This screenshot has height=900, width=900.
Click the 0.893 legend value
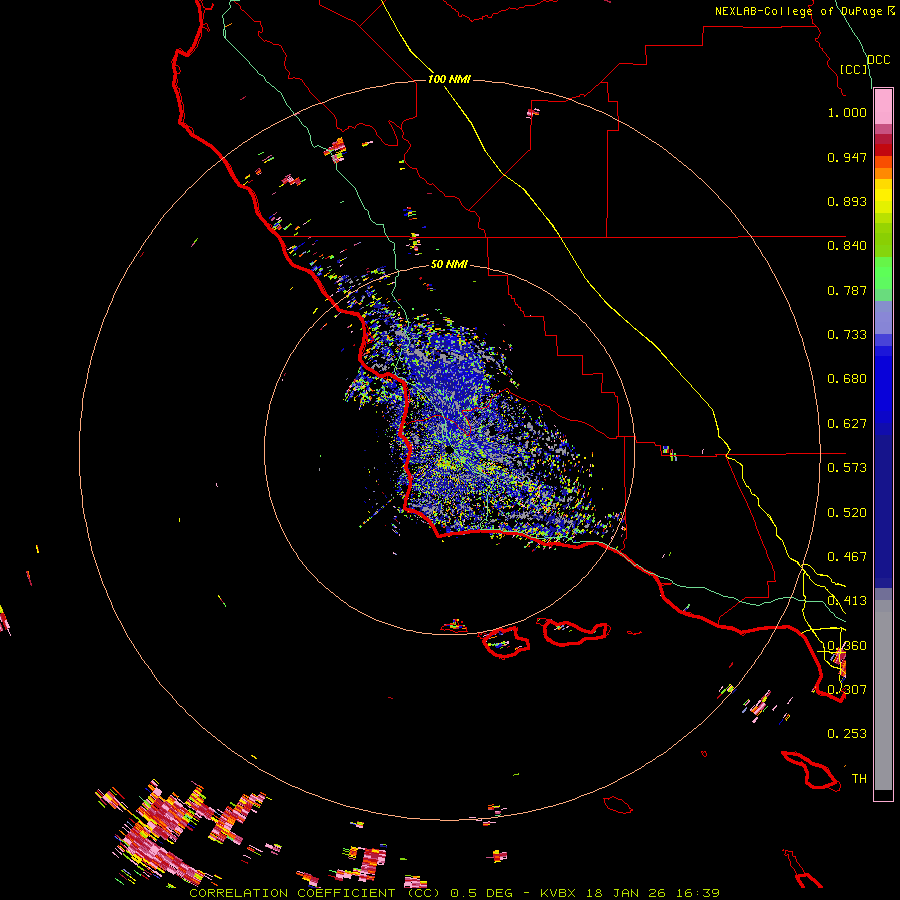click(847, 201)
